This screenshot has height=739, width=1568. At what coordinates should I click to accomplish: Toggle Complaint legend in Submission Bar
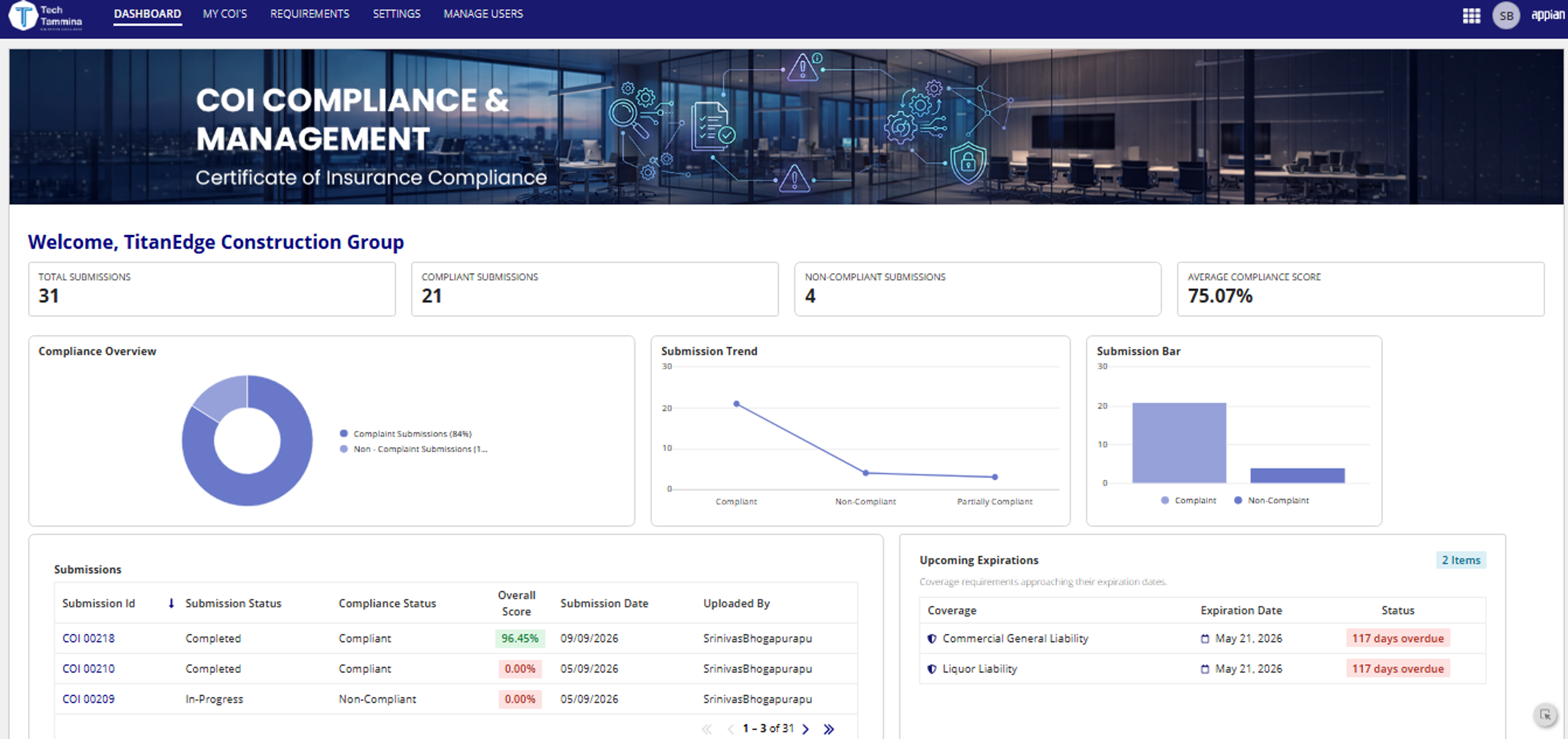click(1188, 501)
